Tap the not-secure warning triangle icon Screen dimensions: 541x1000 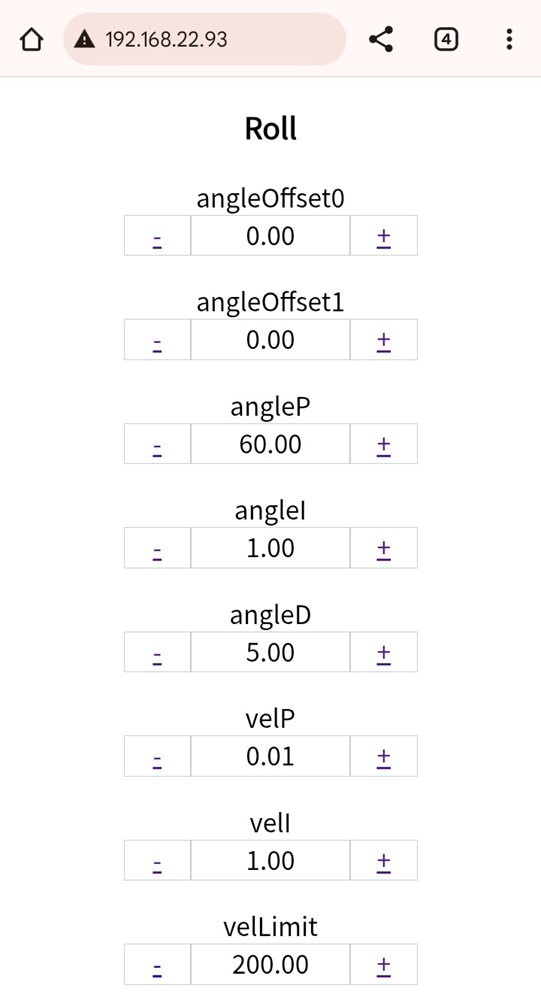pos(84,40)
